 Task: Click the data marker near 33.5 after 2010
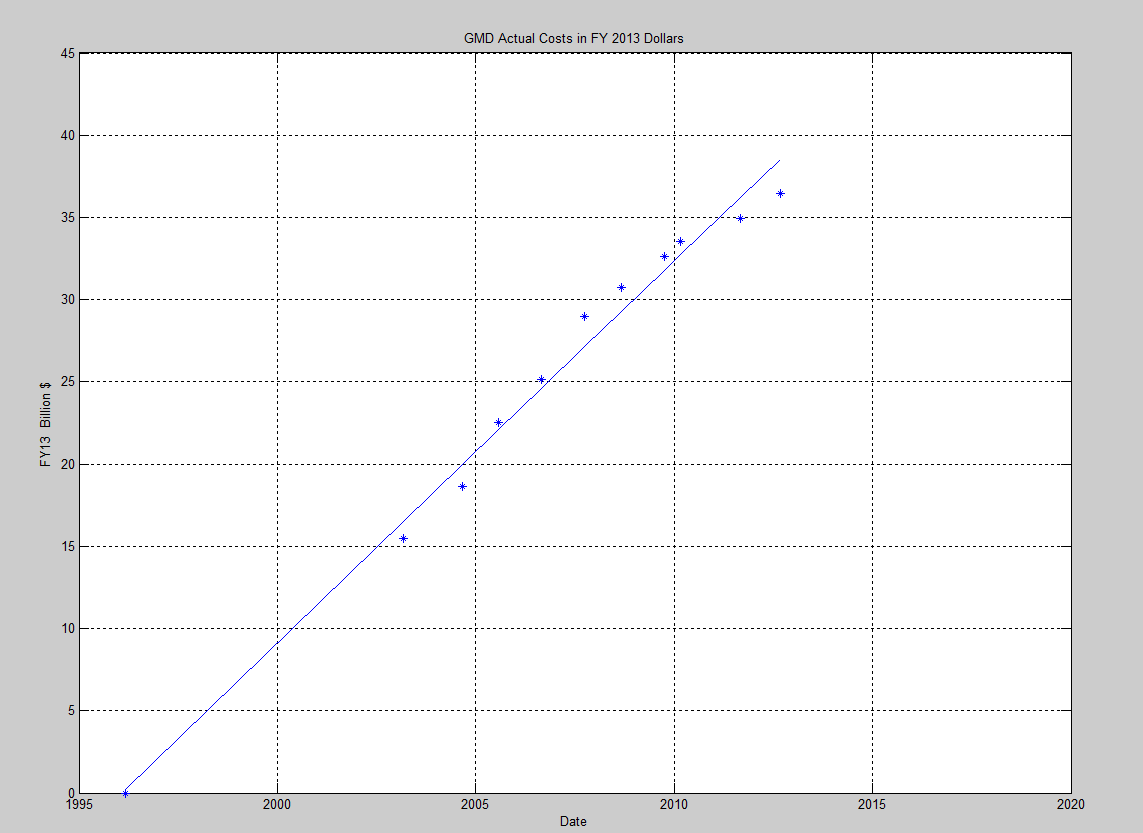pos(680,241)
